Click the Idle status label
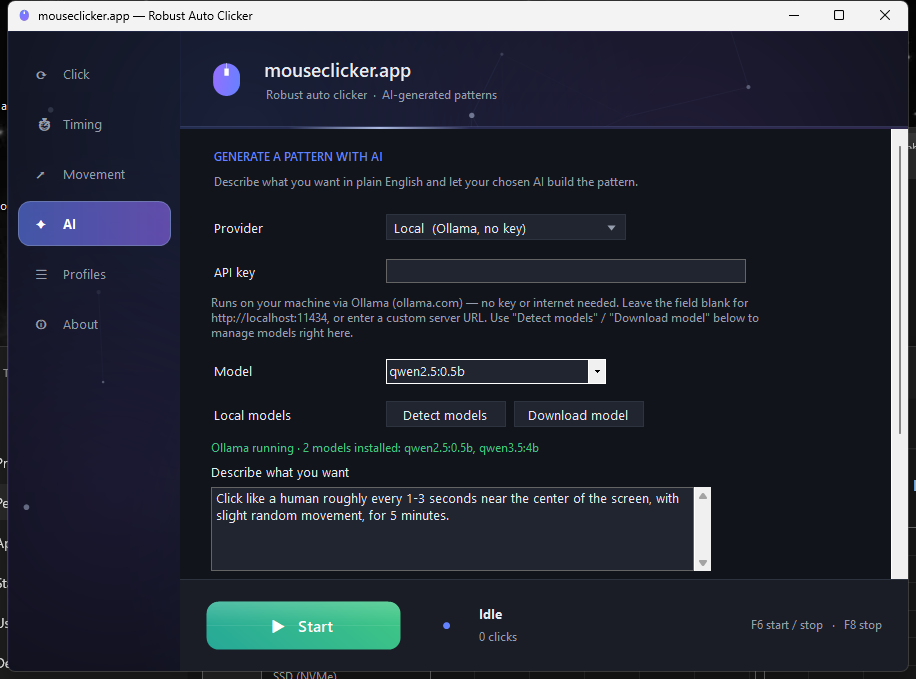The height and width of the screenshot is (679, 916). 490,614
